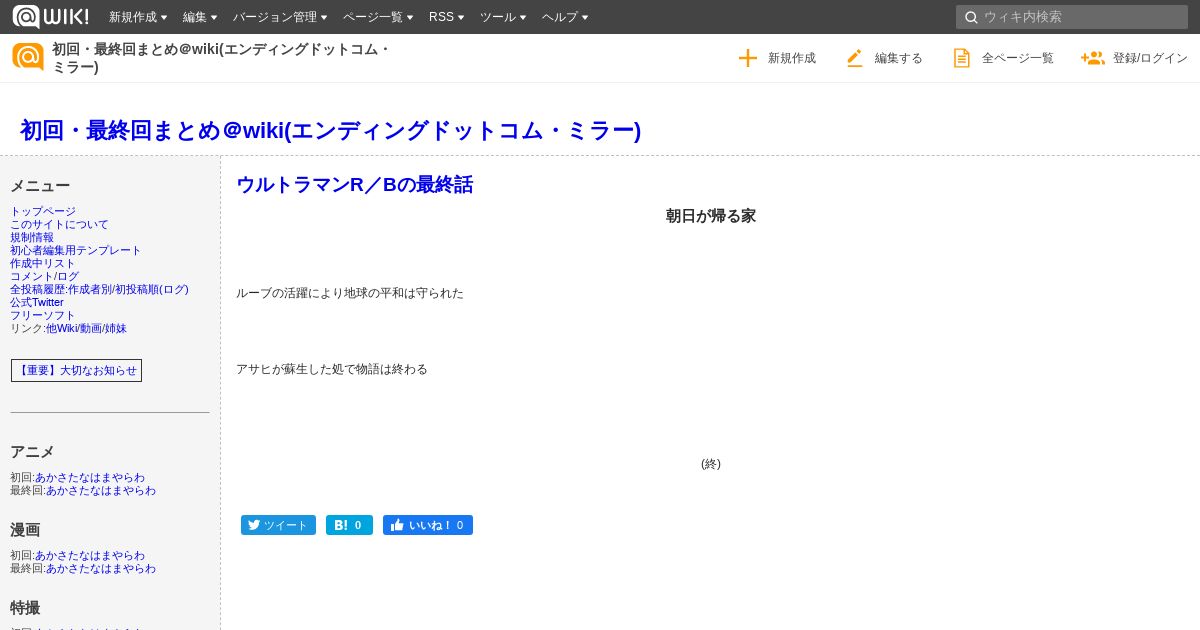Expand the バージョン管理 menu
Viewport: 1200px width, 630px height.
pyautogui.click(x=280, y=17)
